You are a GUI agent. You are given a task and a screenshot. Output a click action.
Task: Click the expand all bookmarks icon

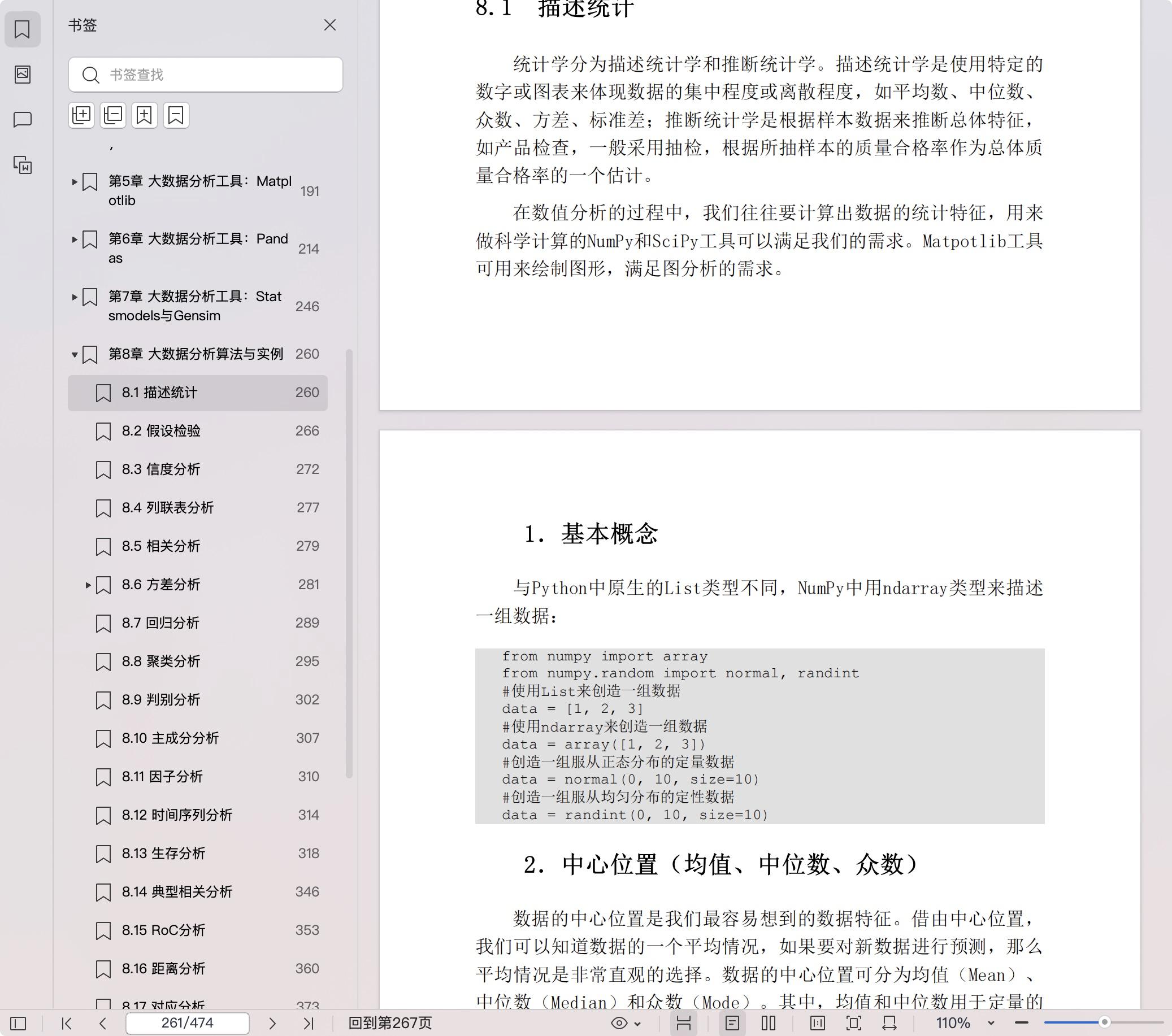tap(81, 115)
